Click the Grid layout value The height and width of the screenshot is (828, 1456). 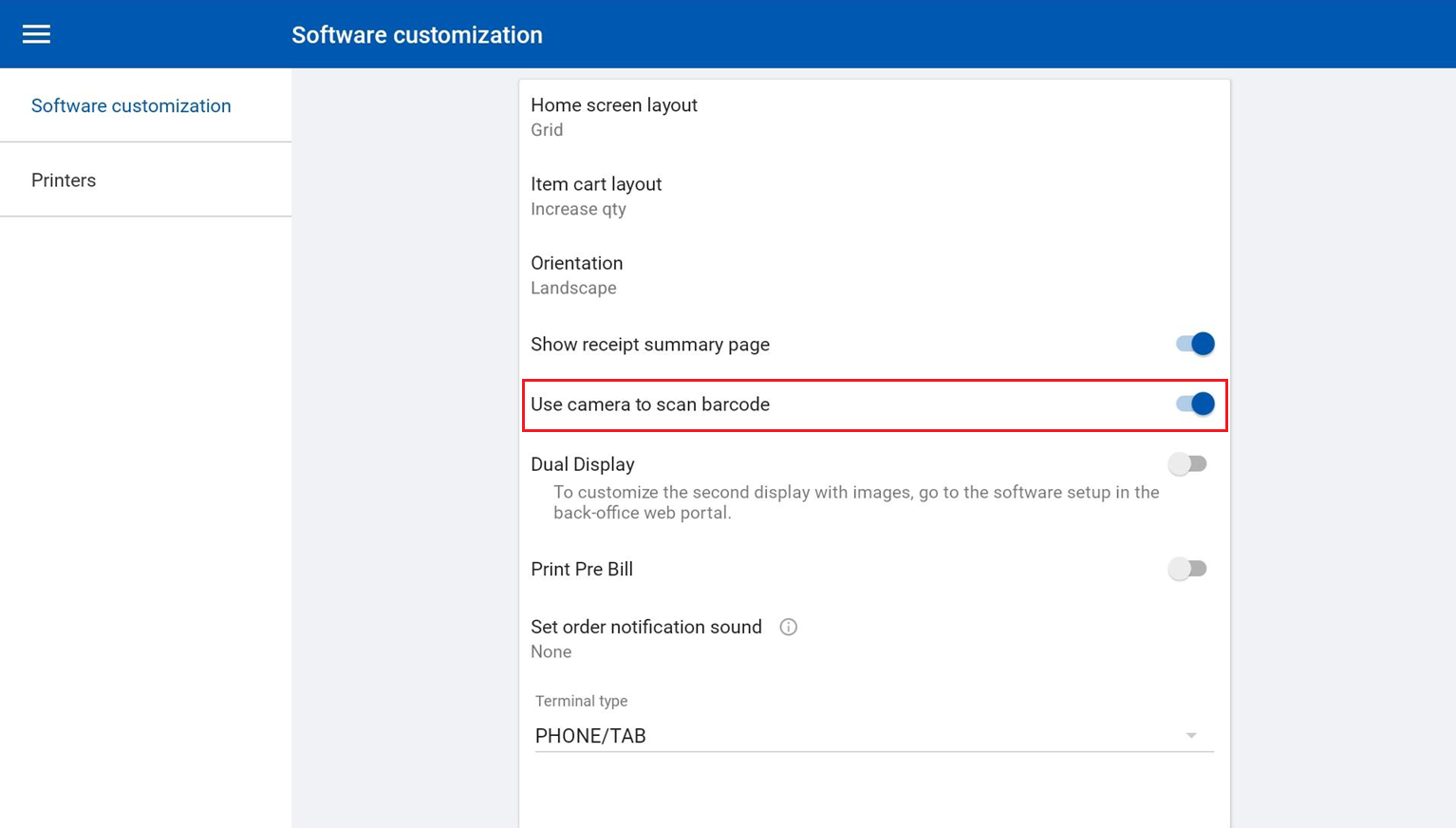[x=547, y=130]
